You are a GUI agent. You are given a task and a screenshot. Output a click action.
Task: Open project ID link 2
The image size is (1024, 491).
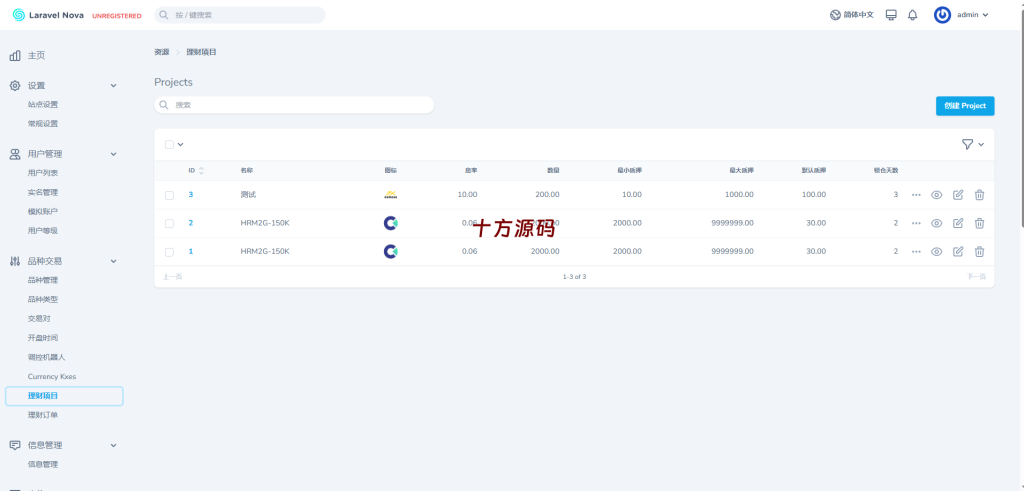191,223
